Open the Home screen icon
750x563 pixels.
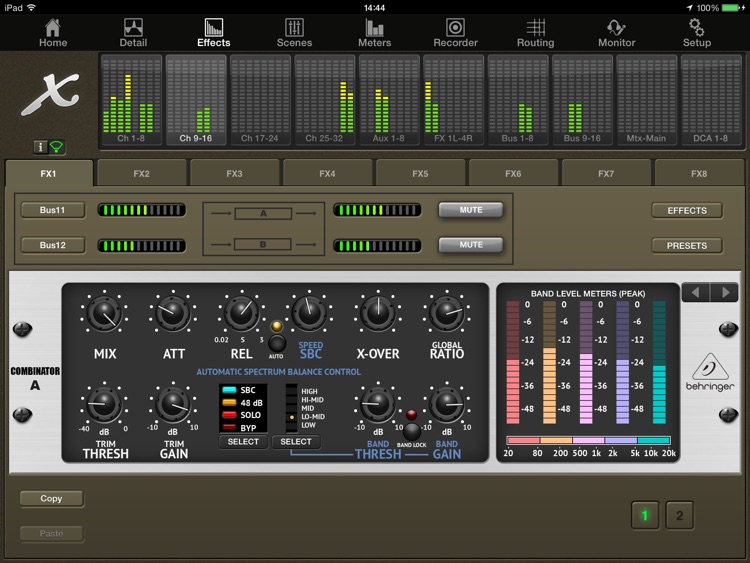tap(53, 32)
